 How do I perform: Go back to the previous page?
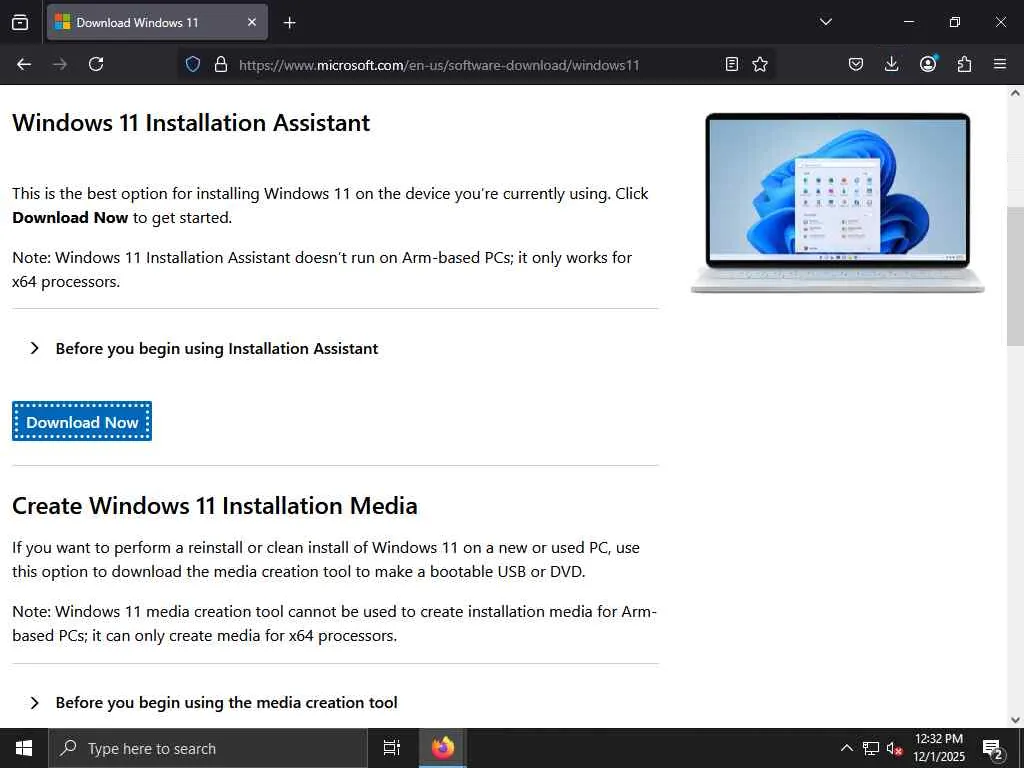24,64
